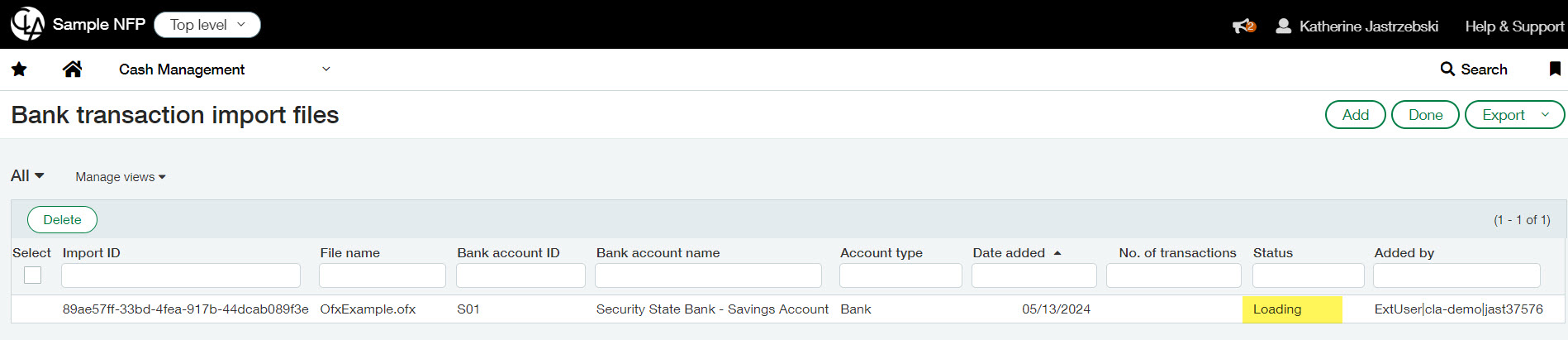The height and width of the screenshot is (340, 1568).
Task: Open the bookmark icon
Action: 1555,69
